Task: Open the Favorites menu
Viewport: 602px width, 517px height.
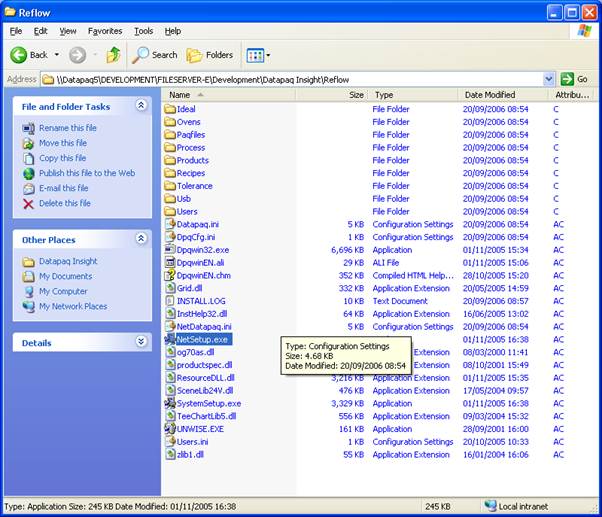Action: [x=105, y=31]
